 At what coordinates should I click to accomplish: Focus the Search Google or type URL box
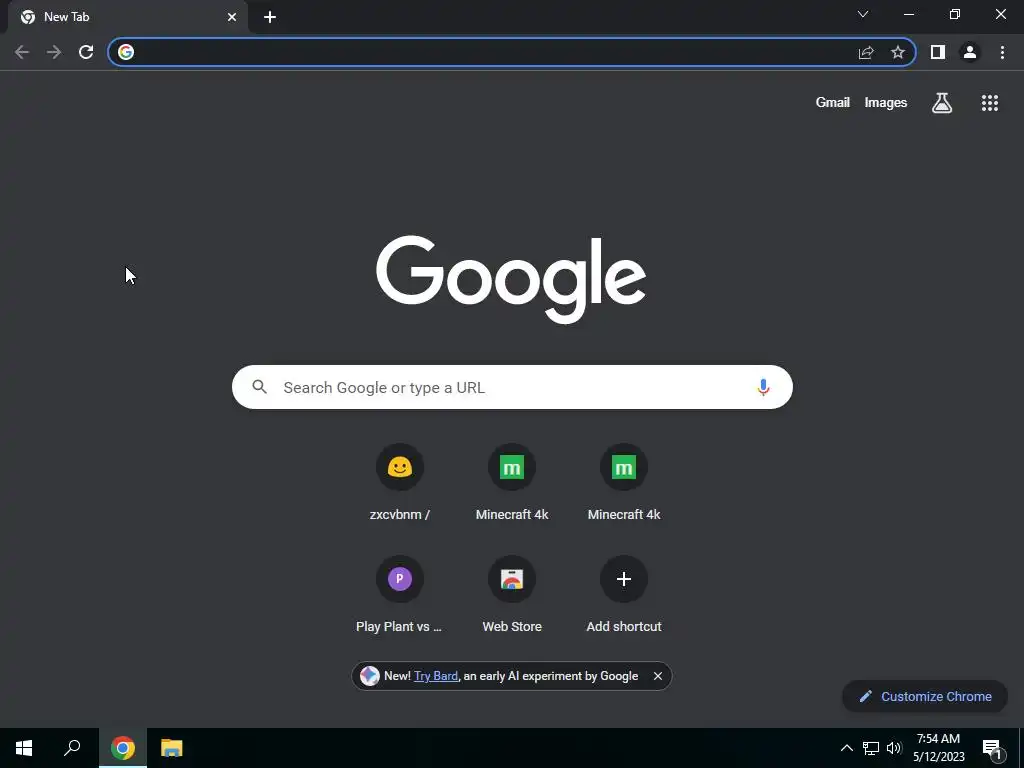(x=512, y=387)
